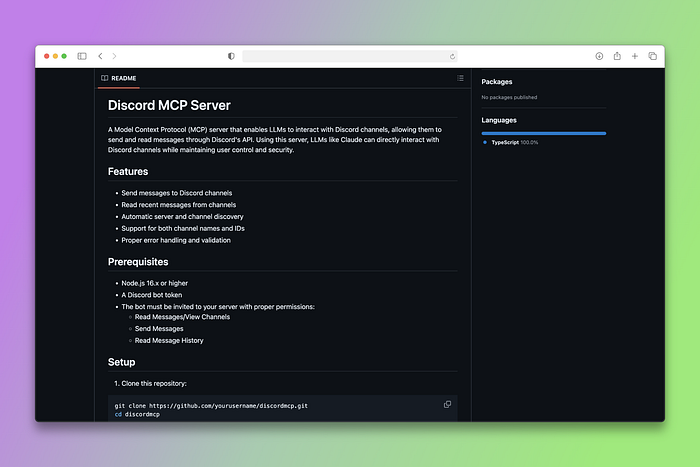Screen dimensions: 700x467
Task: Click the TypeScript language blue bar
Action: pos(543,133)
